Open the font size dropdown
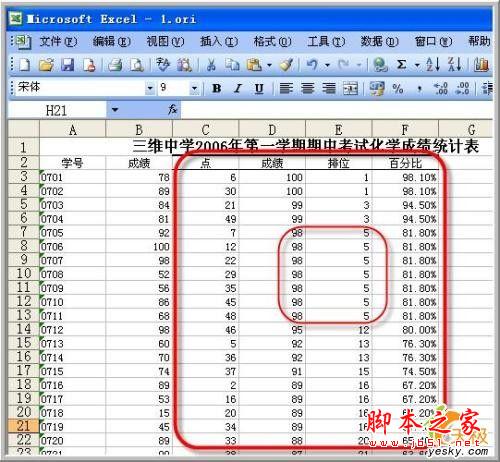 click(194, 88)
